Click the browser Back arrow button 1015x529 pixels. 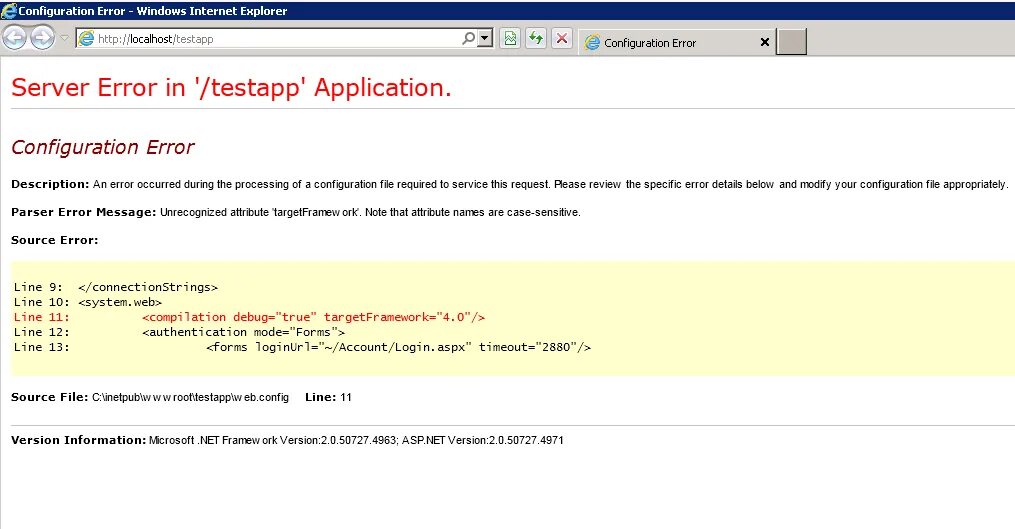(14, 38)
